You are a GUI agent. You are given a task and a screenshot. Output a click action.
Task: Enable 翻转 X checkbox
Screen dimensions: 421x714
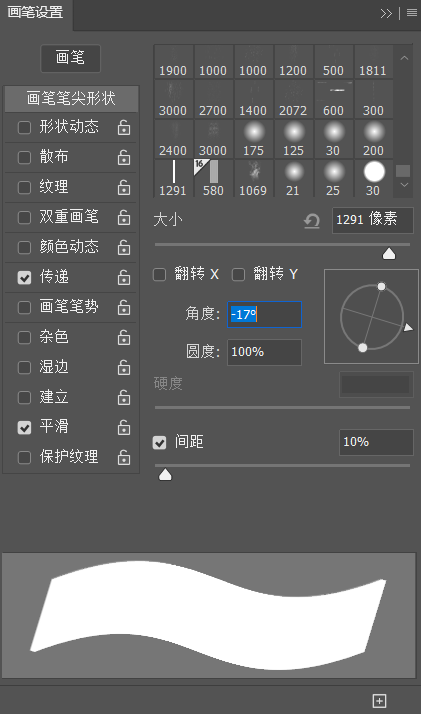tap(159, 275)
